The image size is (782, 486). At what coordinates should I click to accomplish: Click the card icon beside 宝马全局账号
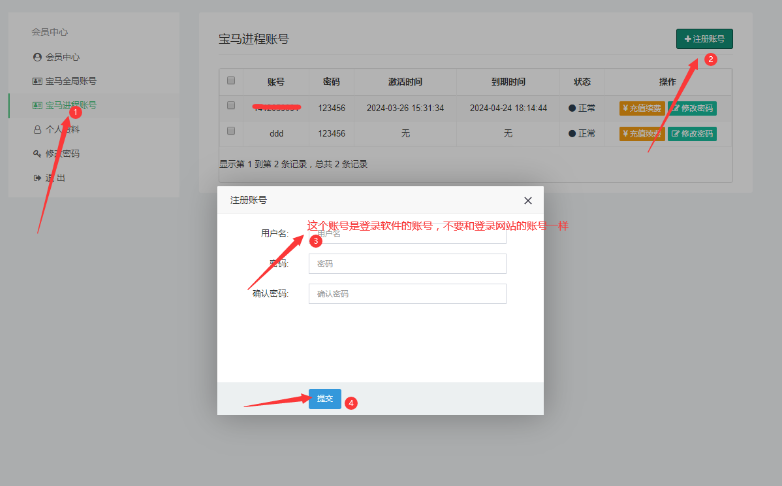(x=37, y=81)
